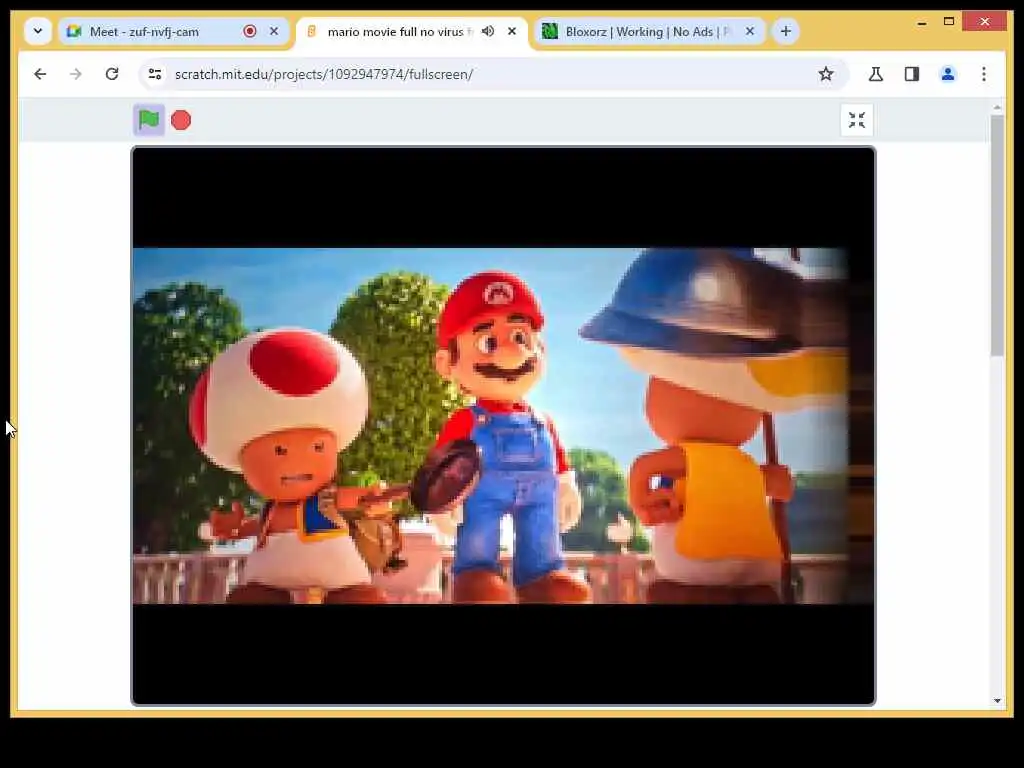
Task: Go back to previous page
Action: pyautogui.click(x=40, y=74)
